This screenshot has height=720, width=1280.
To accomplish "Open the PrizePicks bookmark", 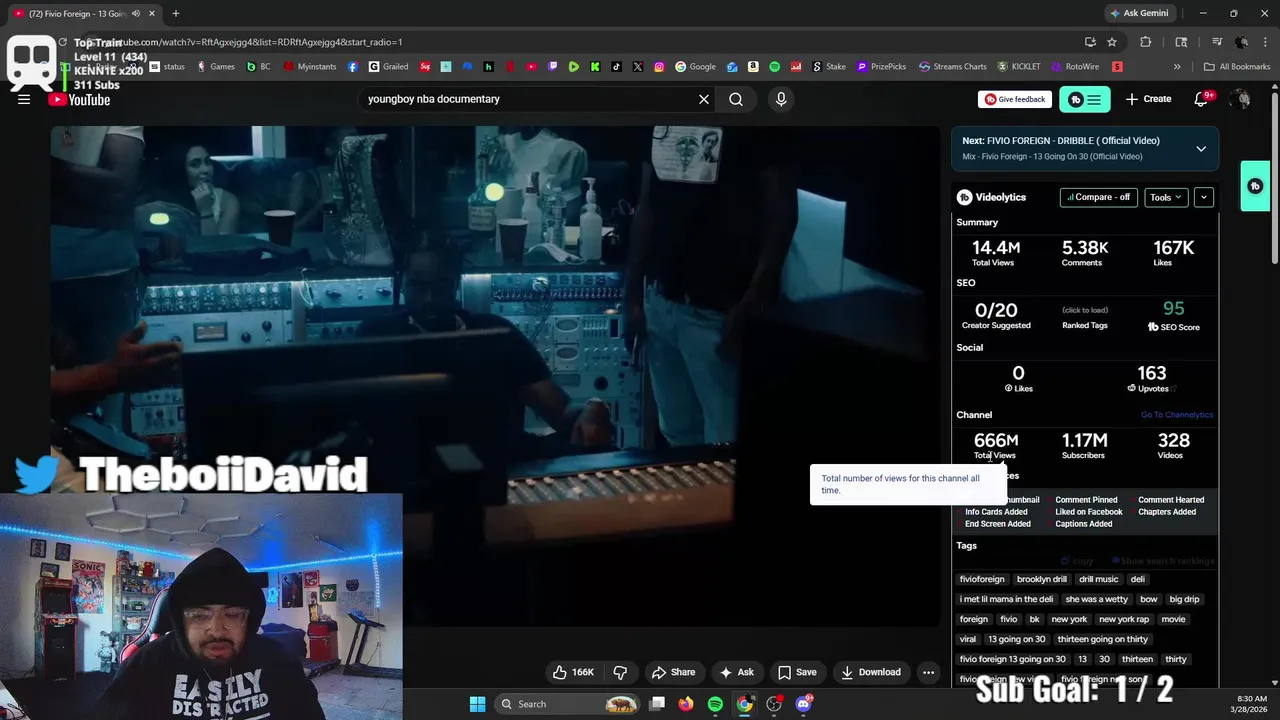I will point(881,67).
